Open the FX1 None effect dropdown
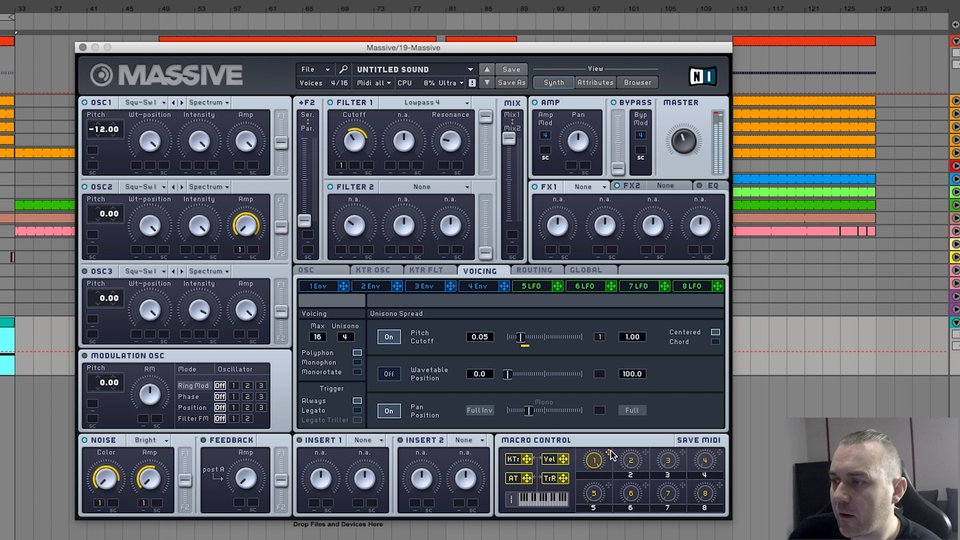The height and width of the screenshot is (540, 960). click(x=586, y=187)
